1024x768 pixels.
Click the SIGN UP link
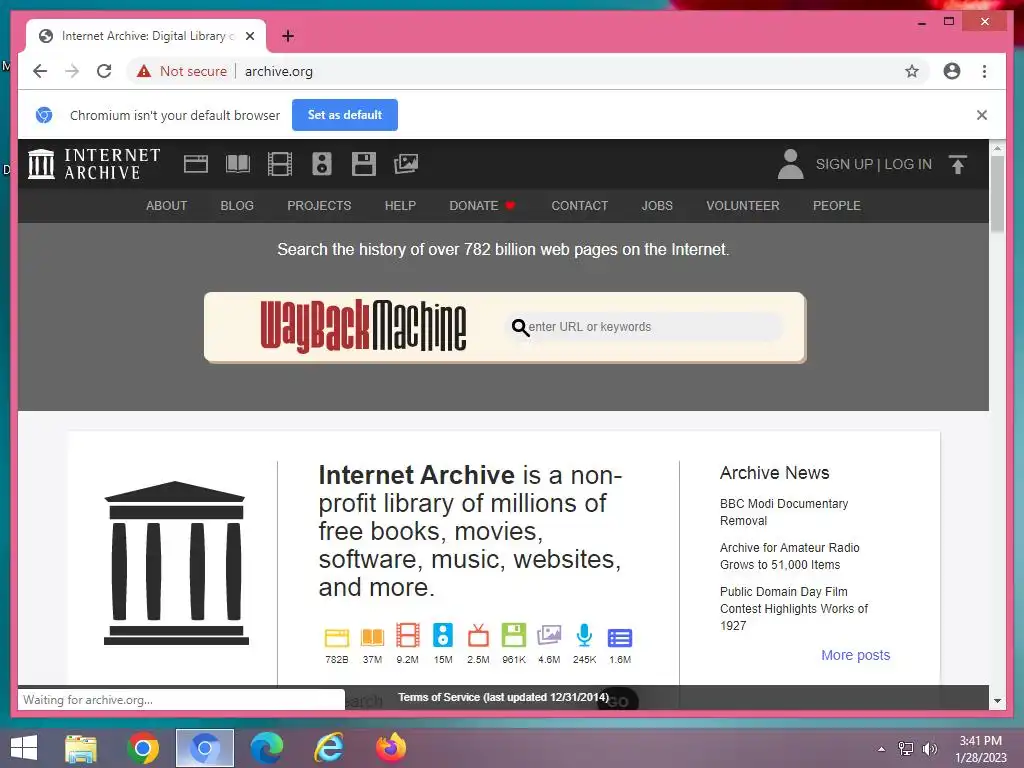[844, 164]
